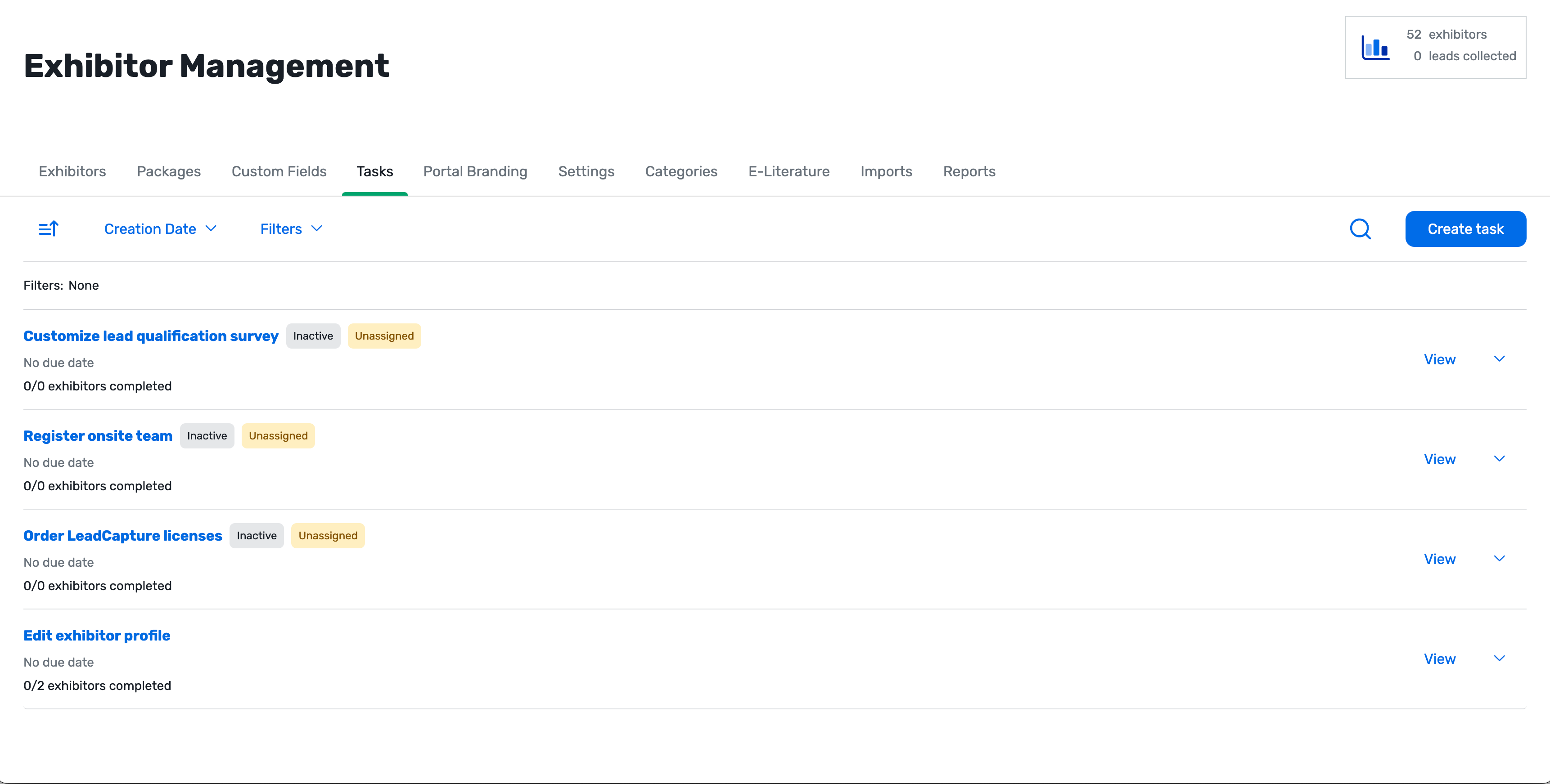View the Edit exhibitor profile task
1550x784 pixels.
click(x=1439, y=659)
